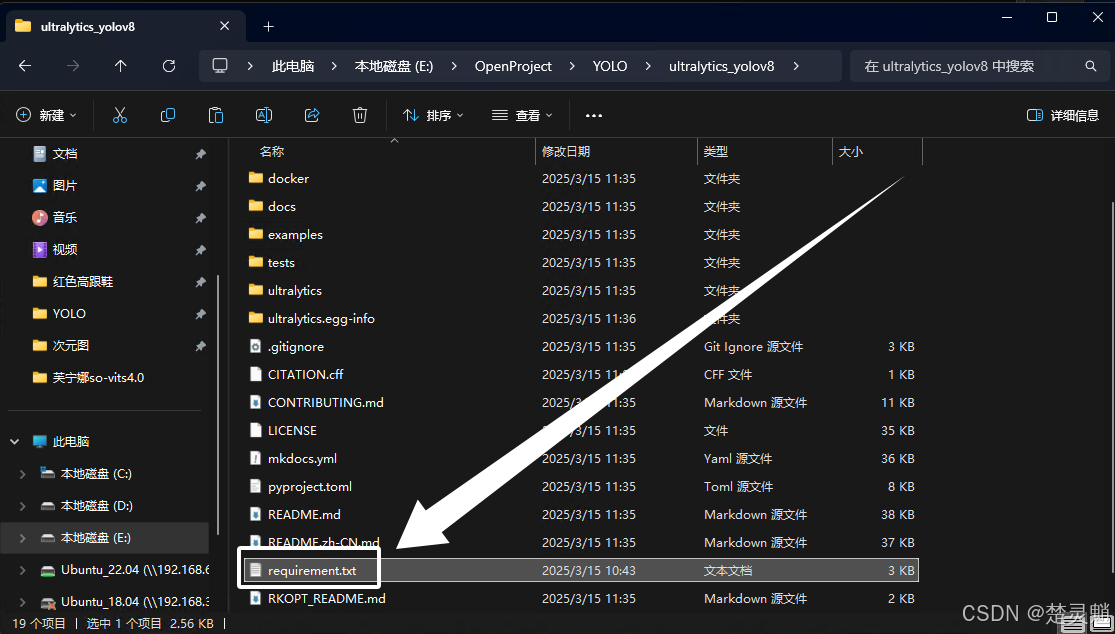Viewport: 1115px width, 634px height.
Task: Navigate to OpenProject breadcrumb
Action: [513, 66]
